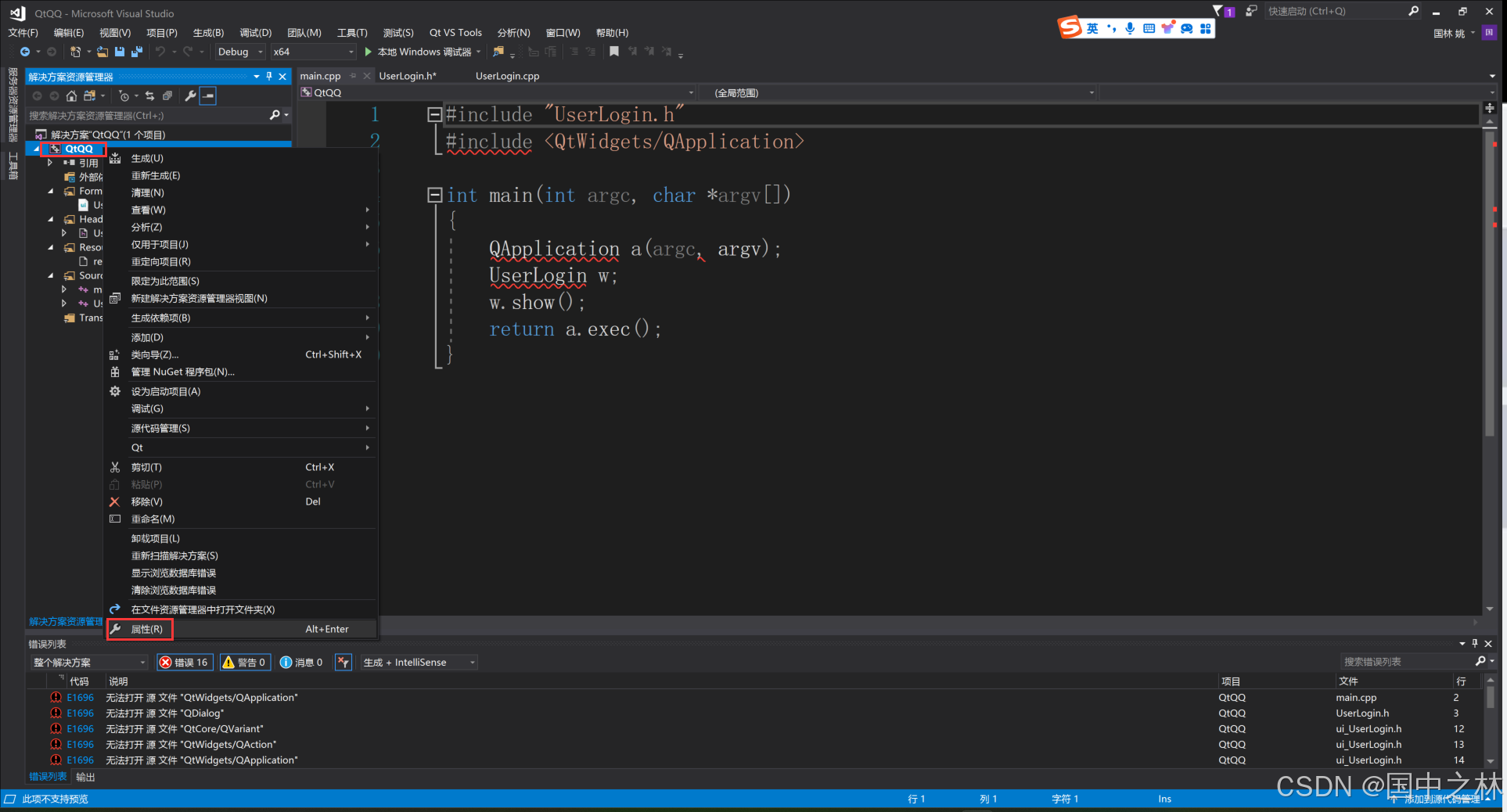Open the QtQQ project navigation combo
Image resolution: width=1507 pixels, height=812 pixels.
click(x=497, y=92)
